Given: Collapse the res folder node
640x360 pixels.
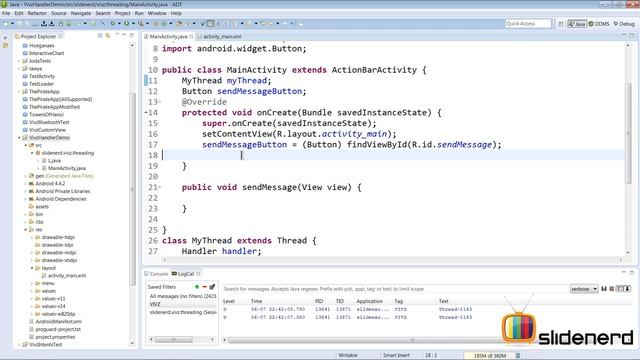Looking at the screenshot, I should 26,230.
